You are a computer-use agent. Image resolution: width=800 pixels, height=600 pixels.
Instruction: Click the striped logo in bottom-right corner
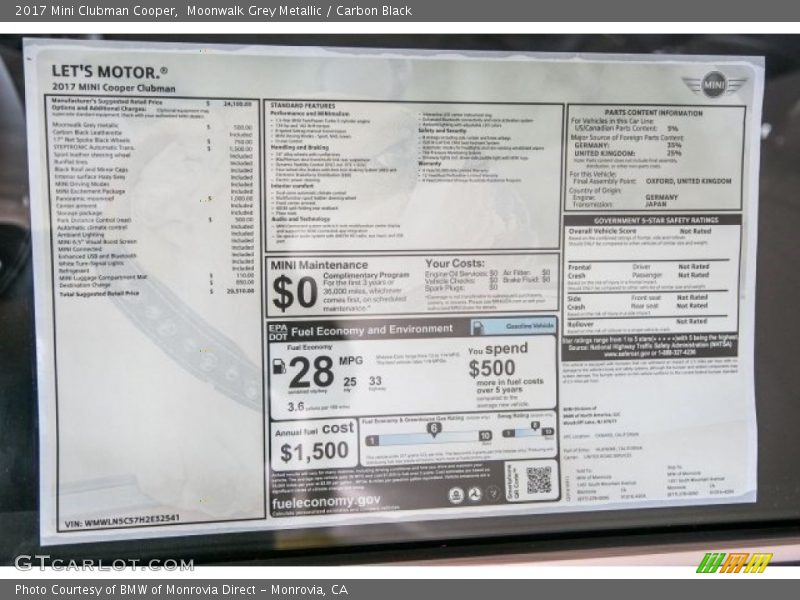(734, 563)
